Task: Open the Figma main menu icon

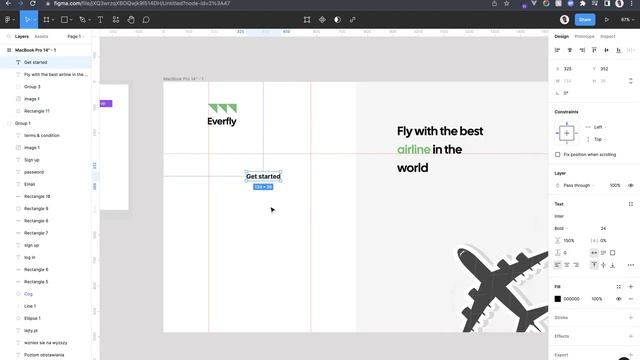Action: pos(7,20)
